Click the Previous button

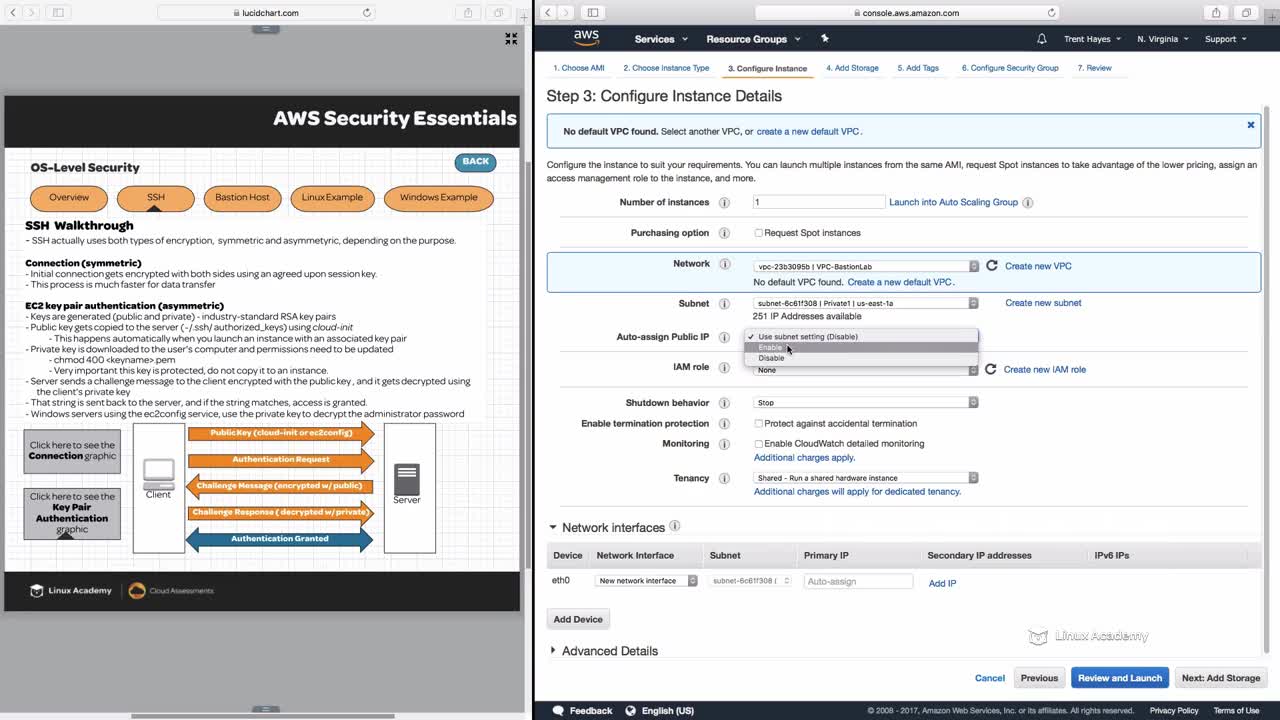pyautogui.click(x=1039, y=678)
